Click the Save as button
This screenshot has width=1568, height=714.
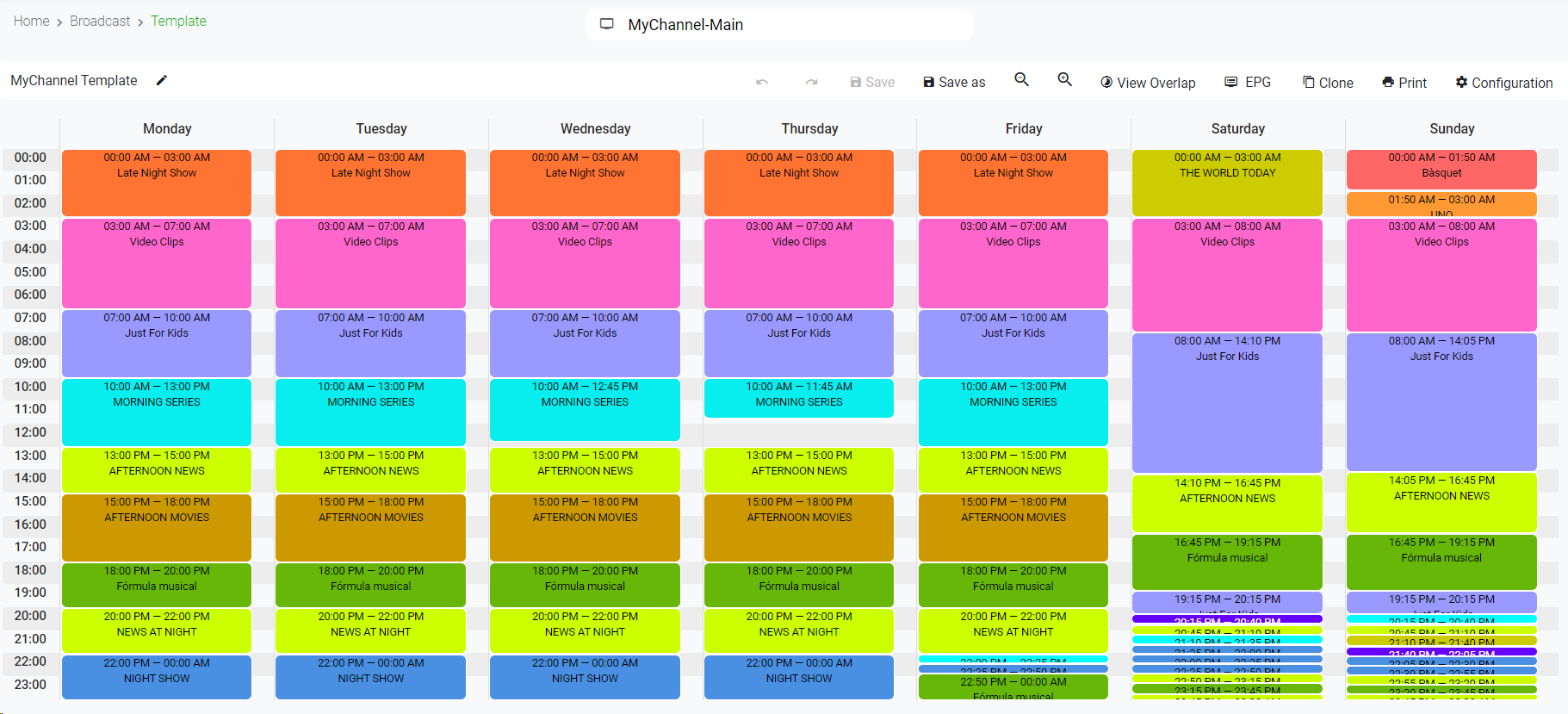954,83
